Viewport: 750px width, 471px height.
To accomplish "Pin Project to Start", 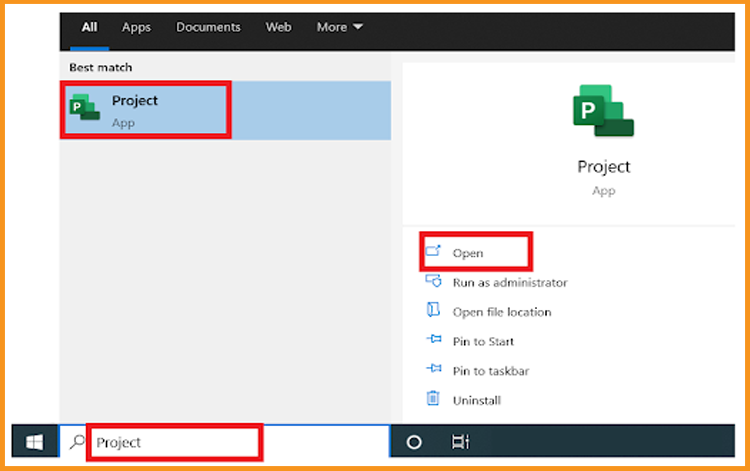I will [x=483, y=342].
